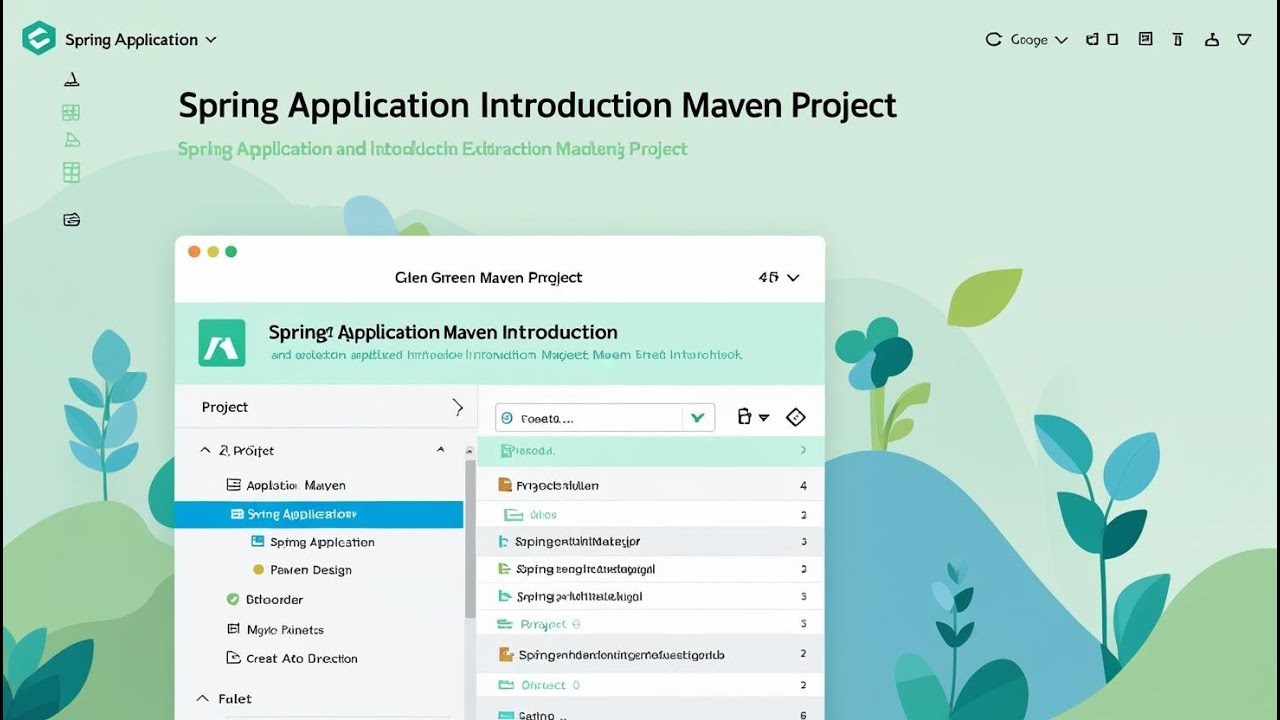The width and height of the screenshot is (1280, 720).
Task: Collapse the 'Falet' section chevron
Action: [203, 699]
